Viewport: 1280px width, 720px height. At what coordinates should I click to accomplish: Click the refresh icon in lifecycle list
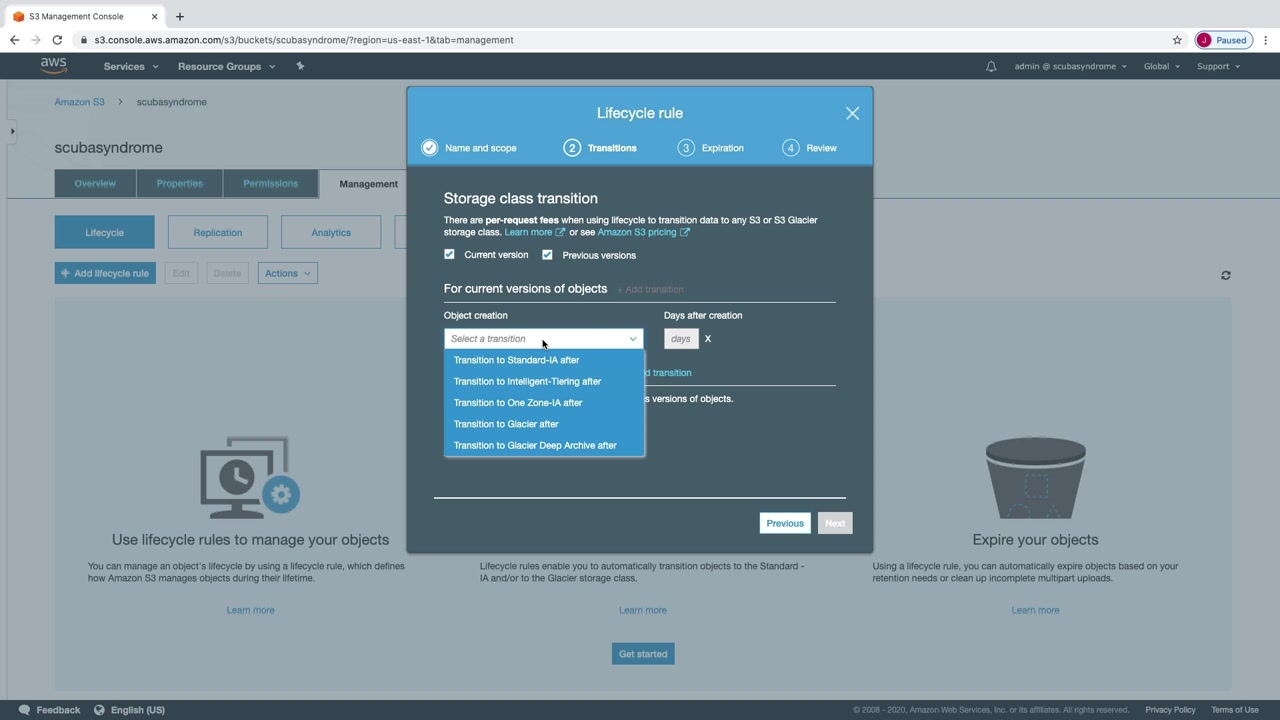1226,275
